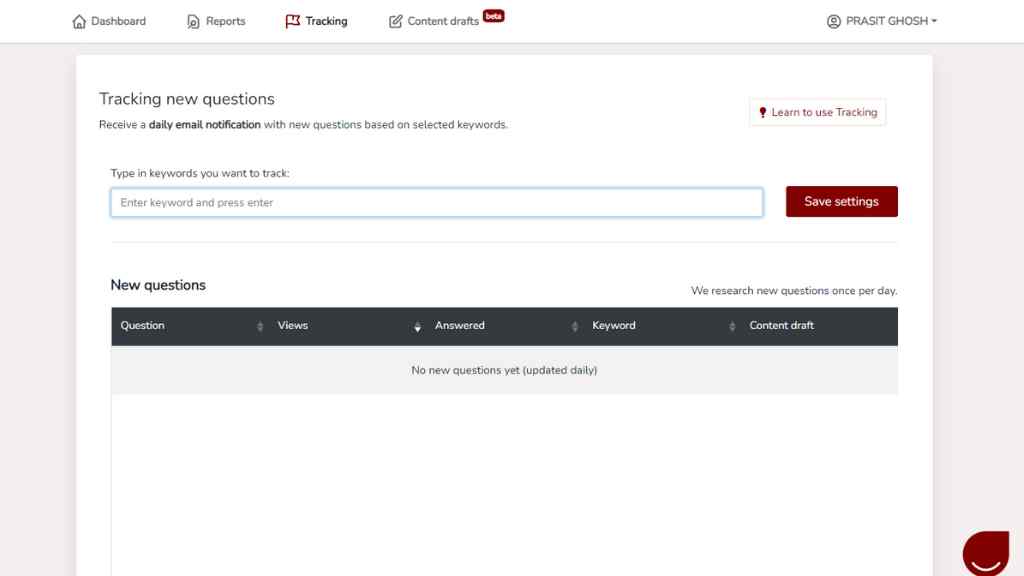Sort table by Question column arrows
Viewport: 1024px width, 576px height.
[260, 326]
